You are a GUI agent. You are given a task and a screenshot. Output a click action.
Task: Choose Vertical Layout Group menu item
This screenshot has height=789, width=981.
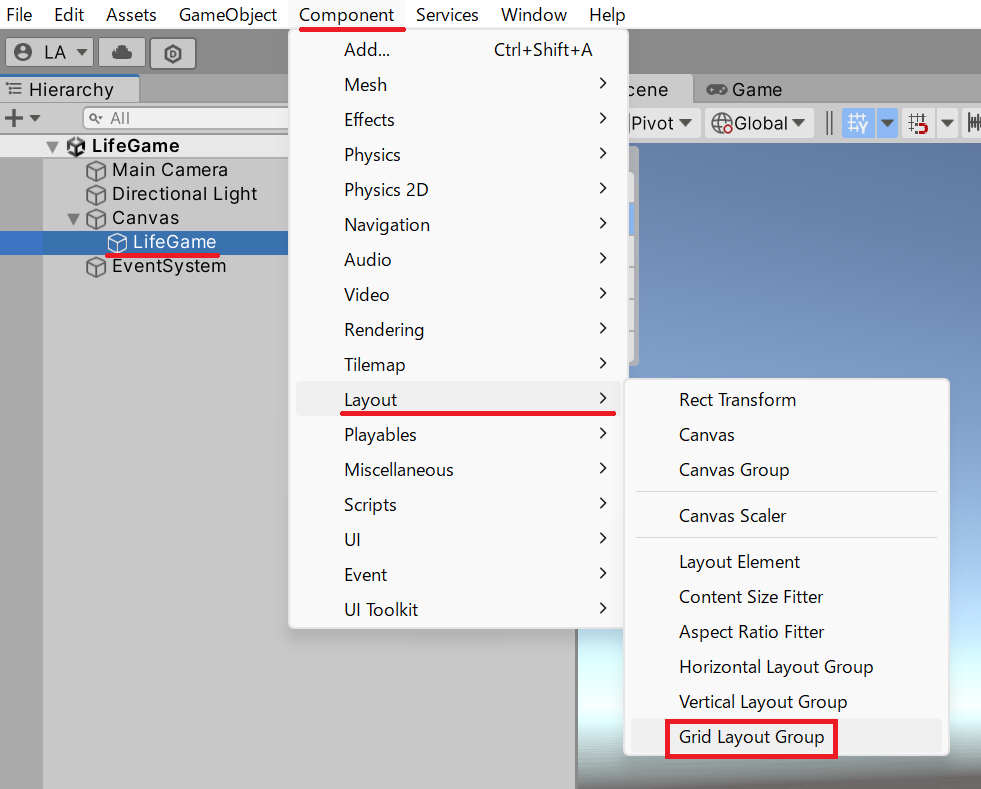click(x=762, y=702)
